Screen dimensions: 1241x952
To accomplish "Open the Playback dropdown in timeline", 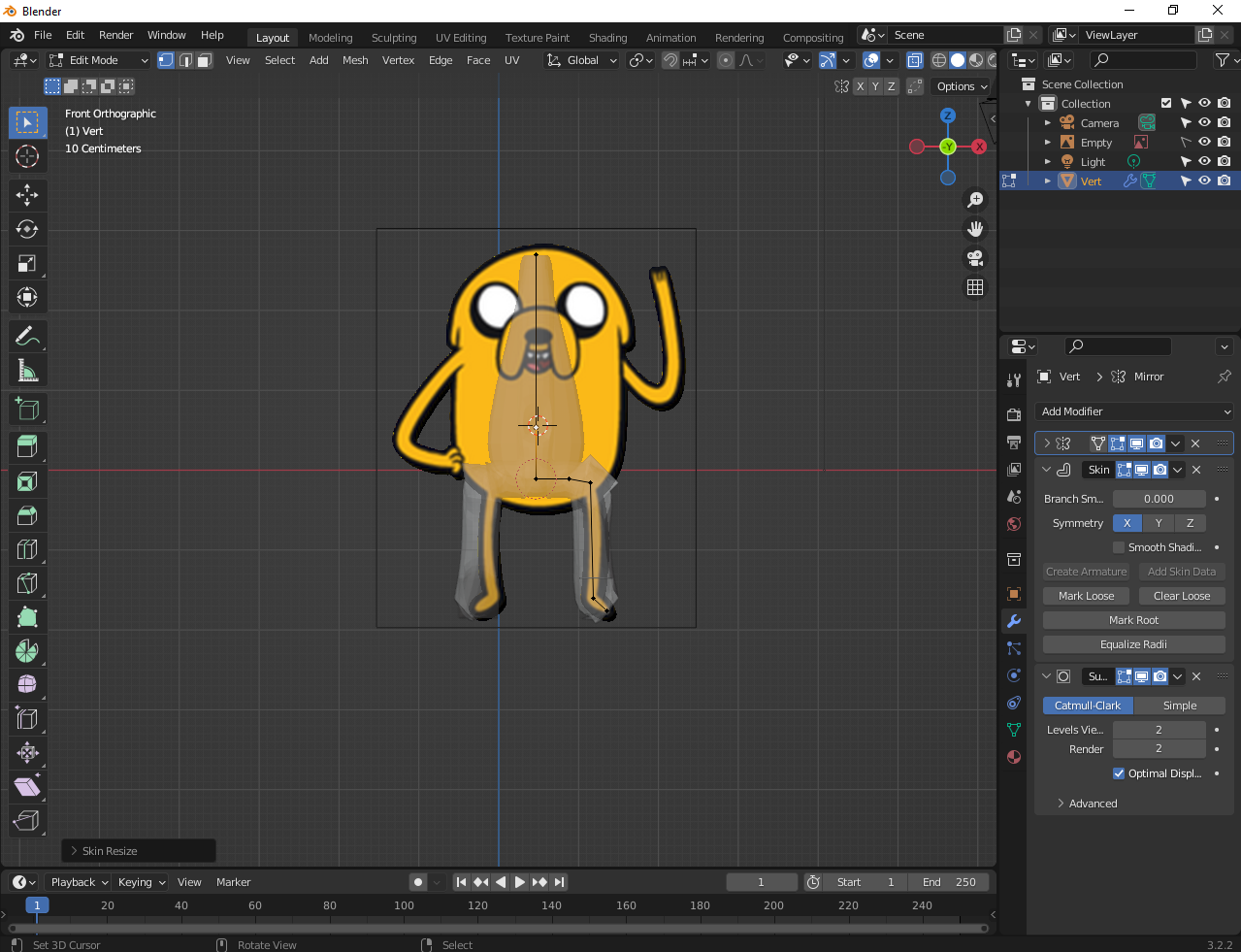I will click(x=79, y=882).
